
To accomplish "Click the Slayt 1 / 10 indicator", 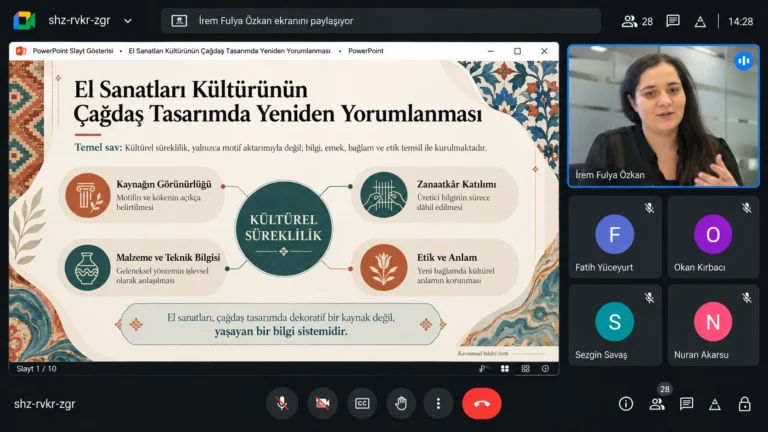I will [36, 369].
